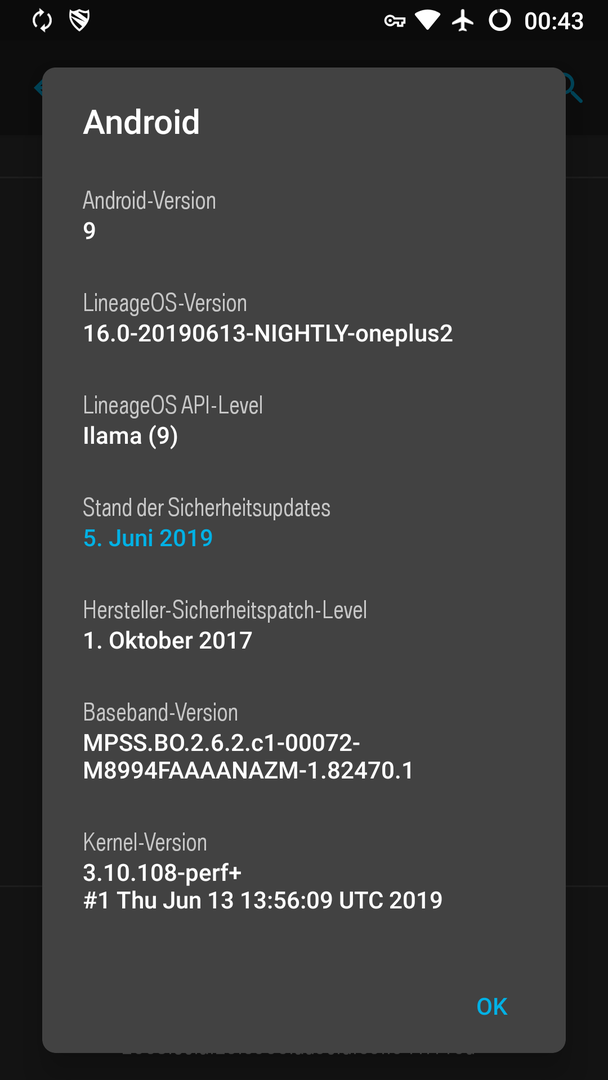608x1080 pixels.
Task: Tap the Hersteller-Sicherheitspatch-Level label
Action: coord(225,610)
